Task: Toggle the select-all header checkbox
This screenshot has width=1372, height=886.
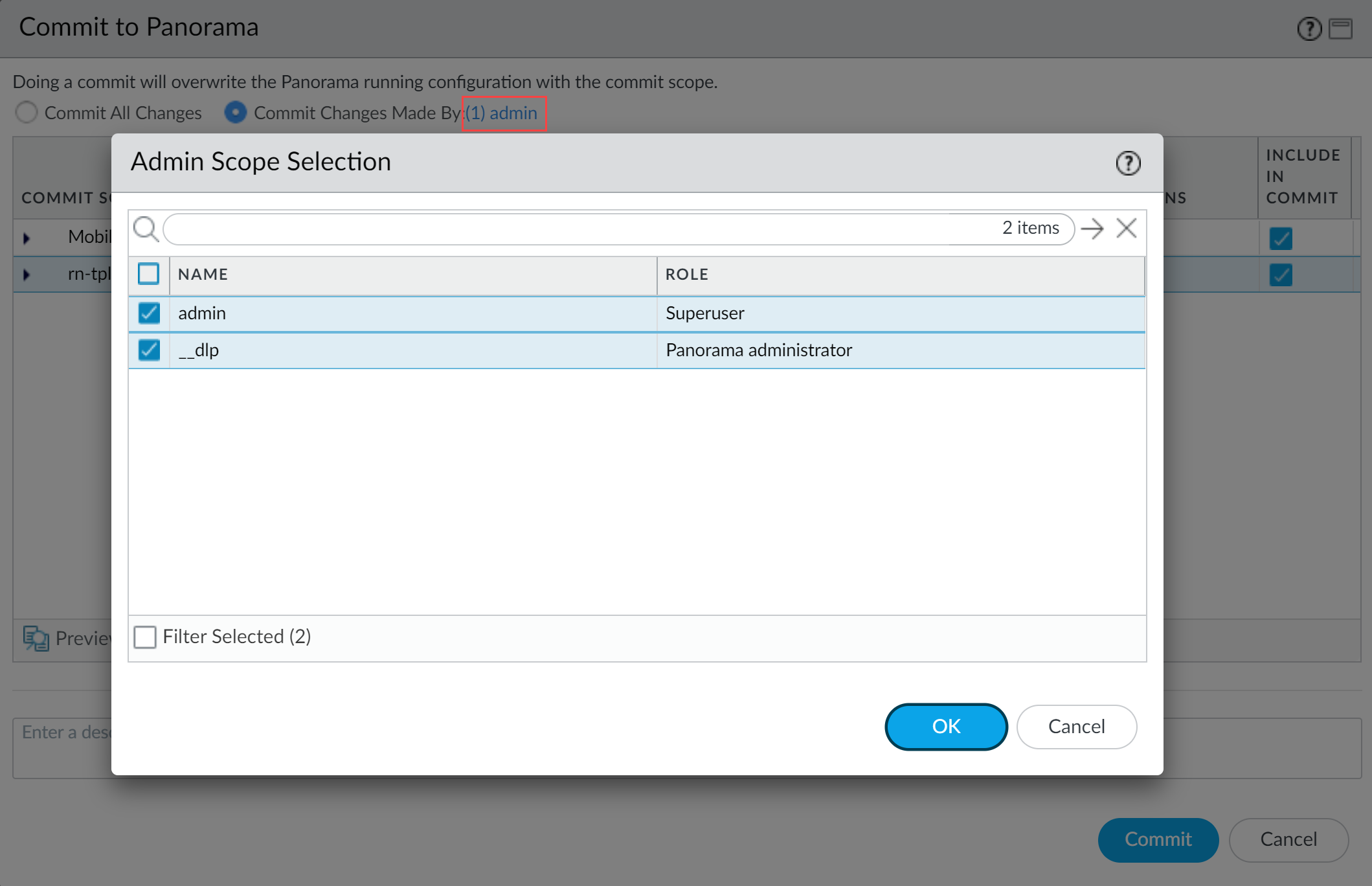Action: pyautogui.click(x=148, y=274)
